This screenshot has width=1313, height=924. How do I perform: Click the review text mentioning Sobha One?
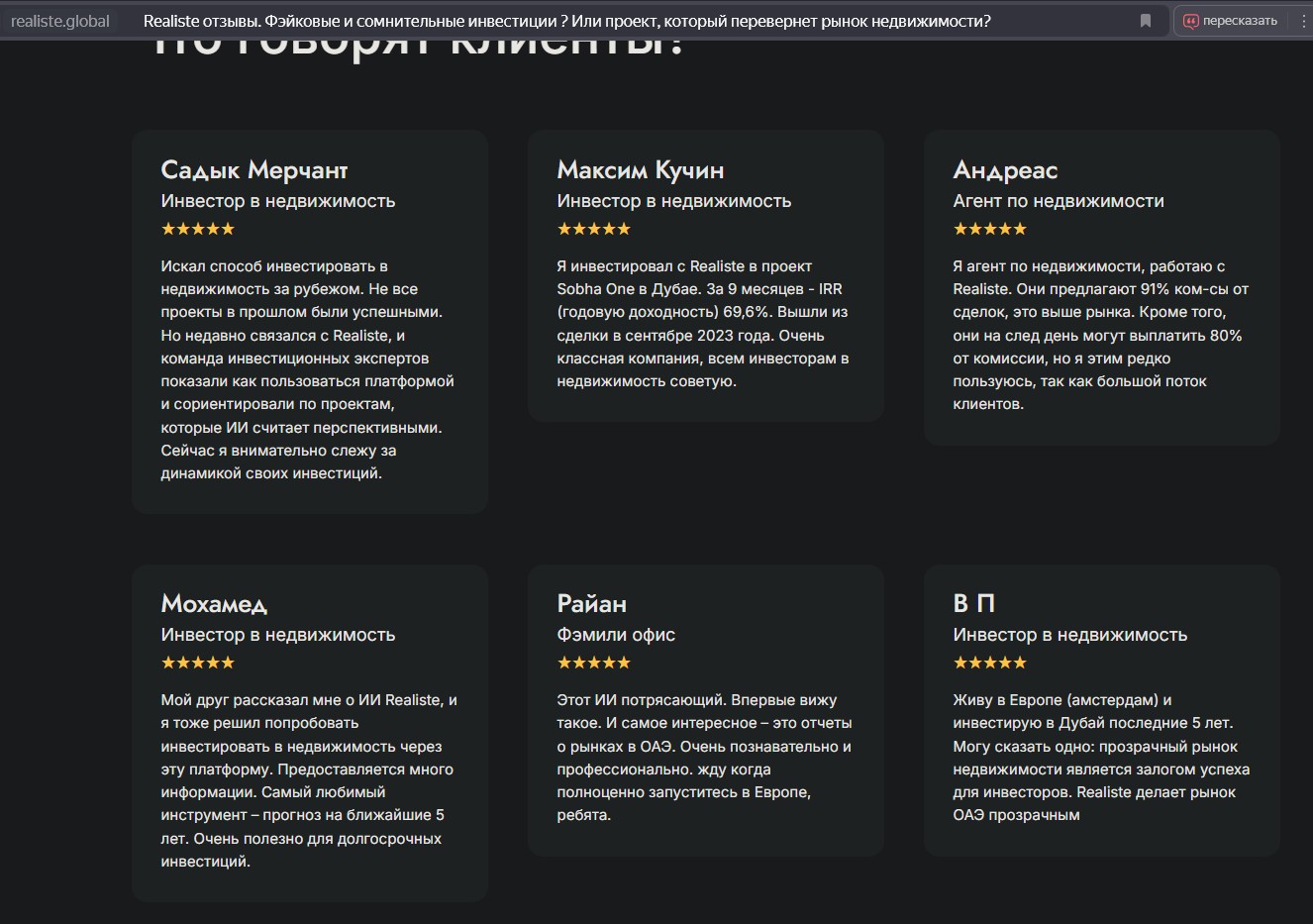tap(703, 324)
